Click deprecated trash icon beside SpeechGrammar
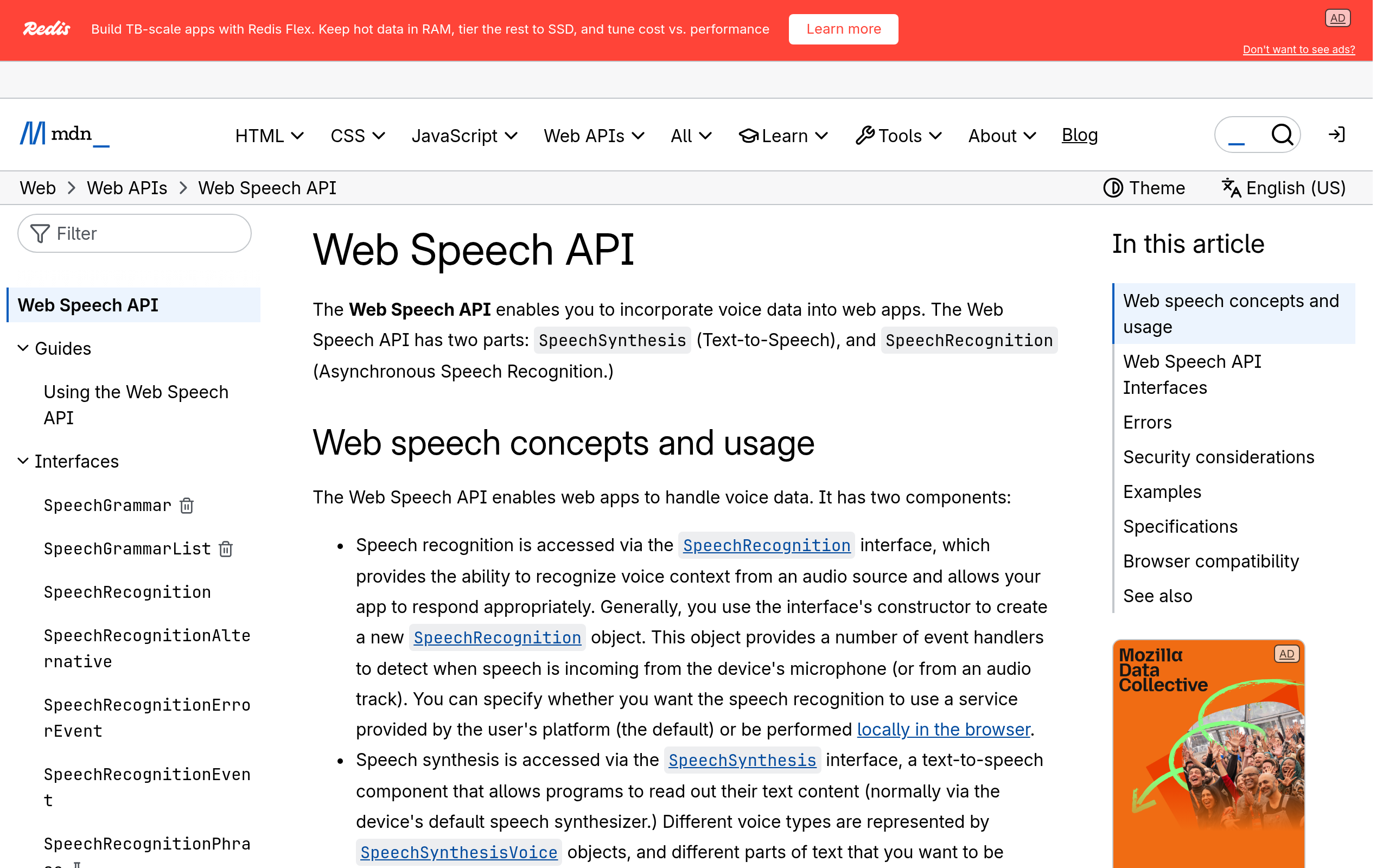Viewport: 1389px width, 868px height. click(x=187, y=505)
